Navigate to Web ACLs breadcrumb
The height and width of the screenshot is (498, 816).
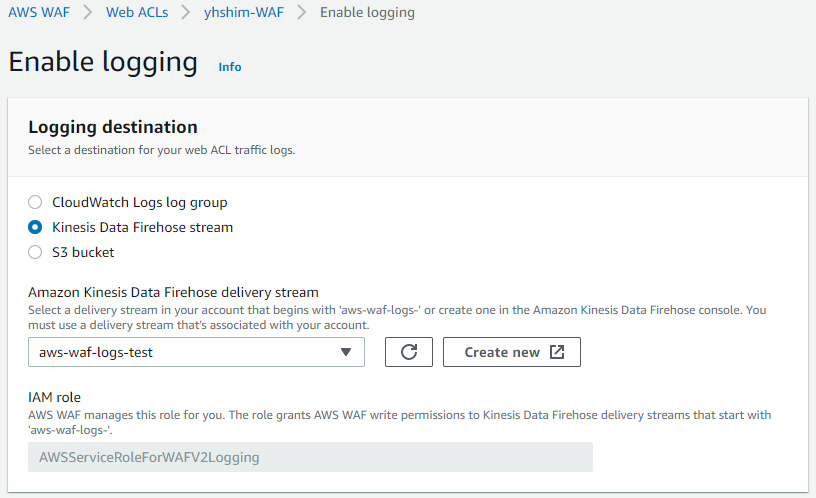pos(137,12)
